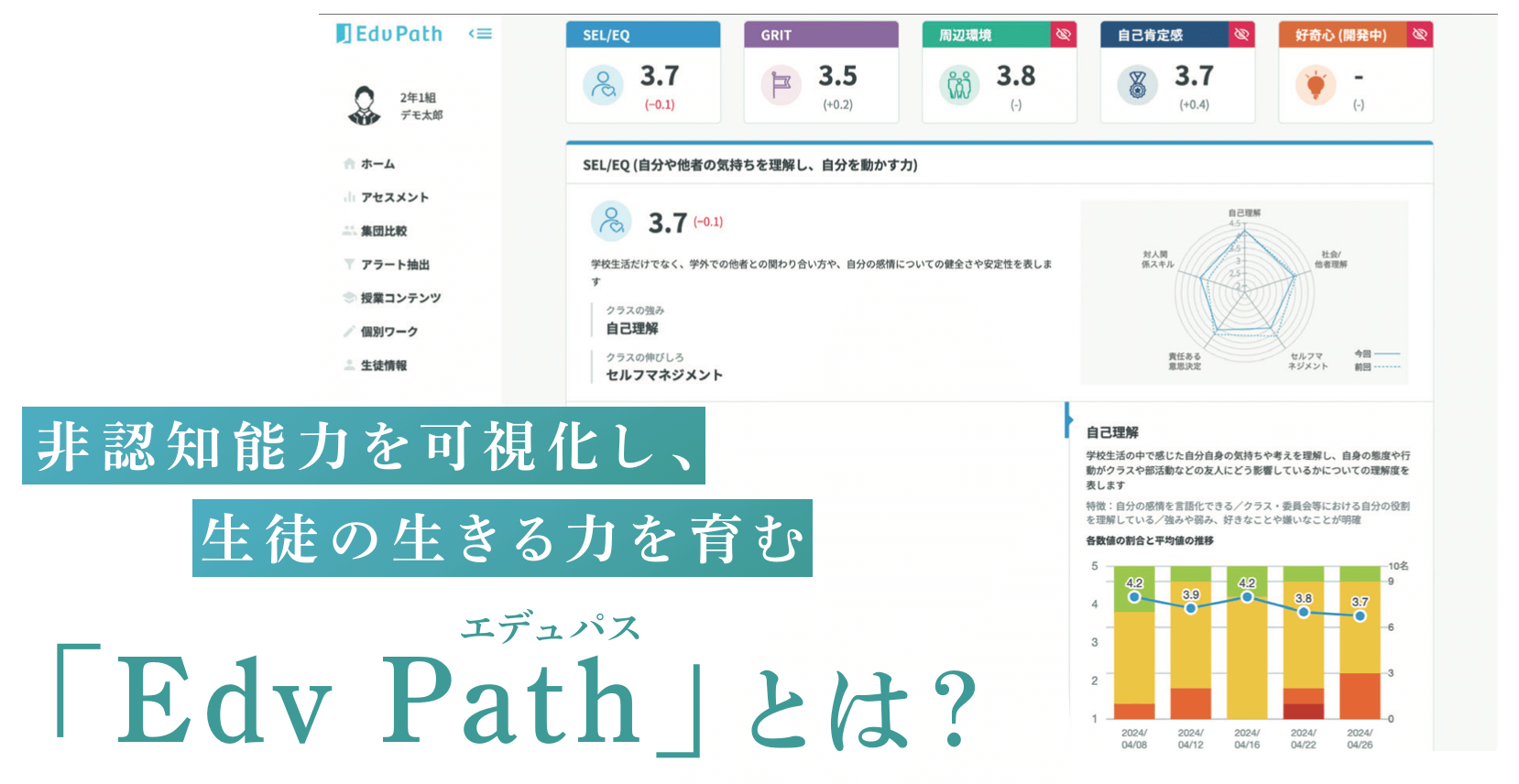This screenshot has width=1519, height=784.
Task: Click the 4.2 data point for 2024/04/08
Action: 1134,597
